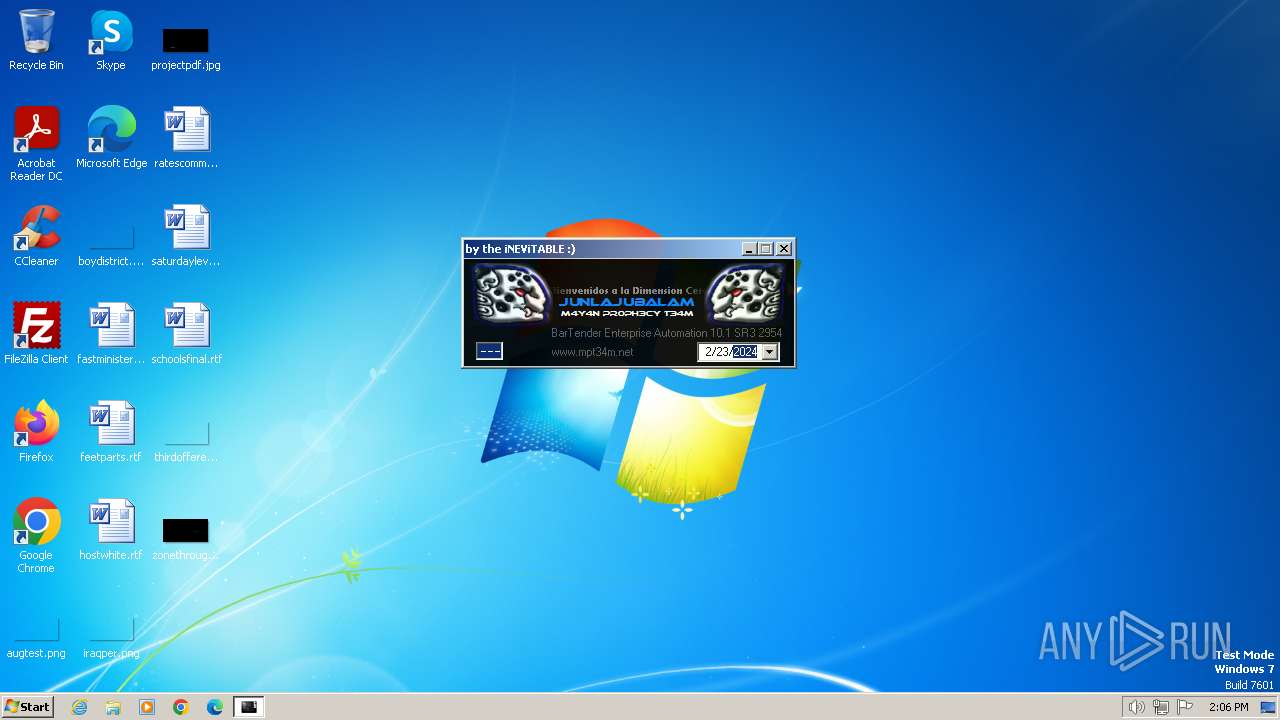This screenshot has height=720, width=1280.
Task: Select the zonethroug desktop file
Action: click(x=186, y=538)
